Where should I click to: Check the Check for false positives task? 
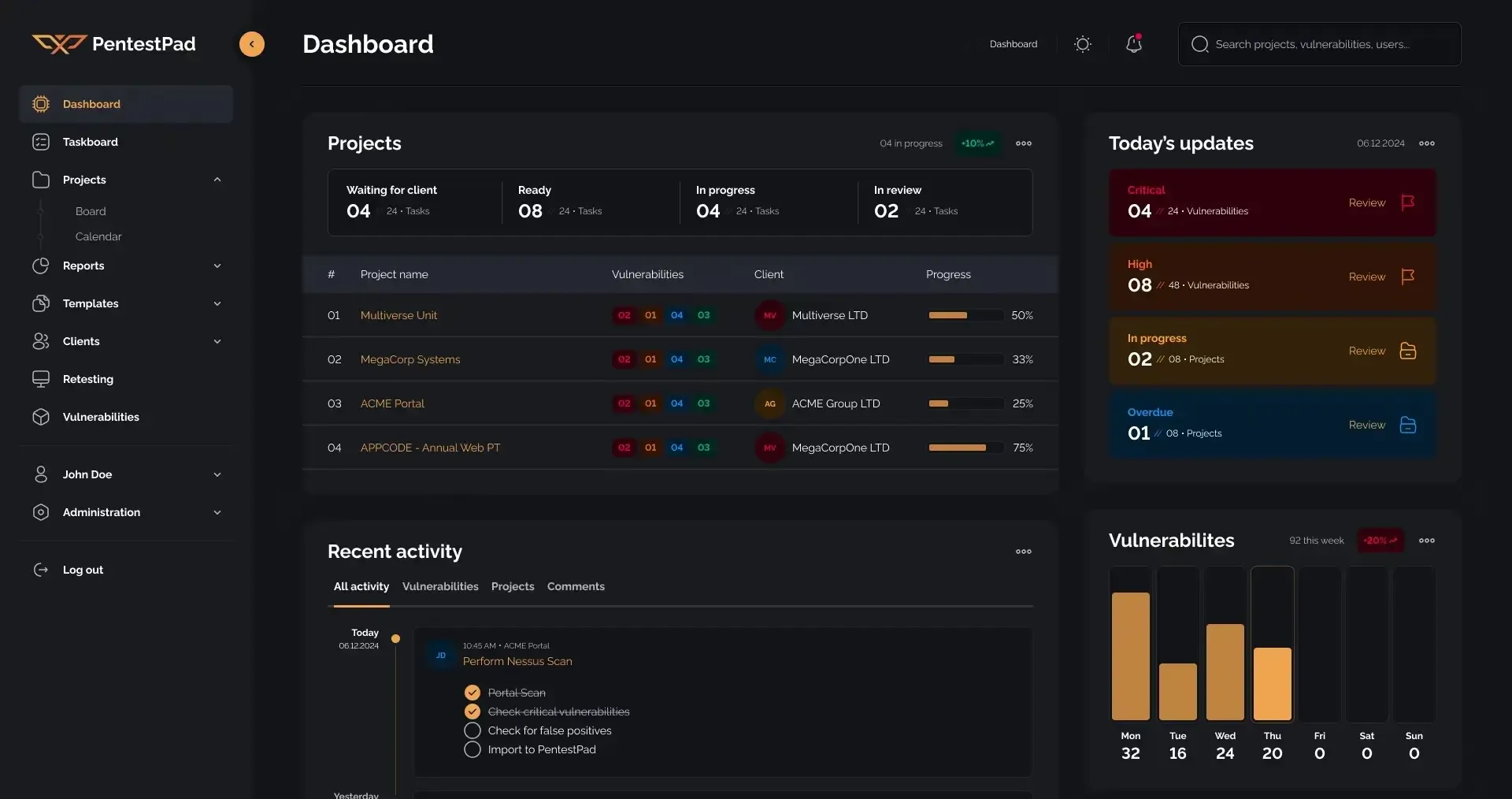tap(472, 730)
